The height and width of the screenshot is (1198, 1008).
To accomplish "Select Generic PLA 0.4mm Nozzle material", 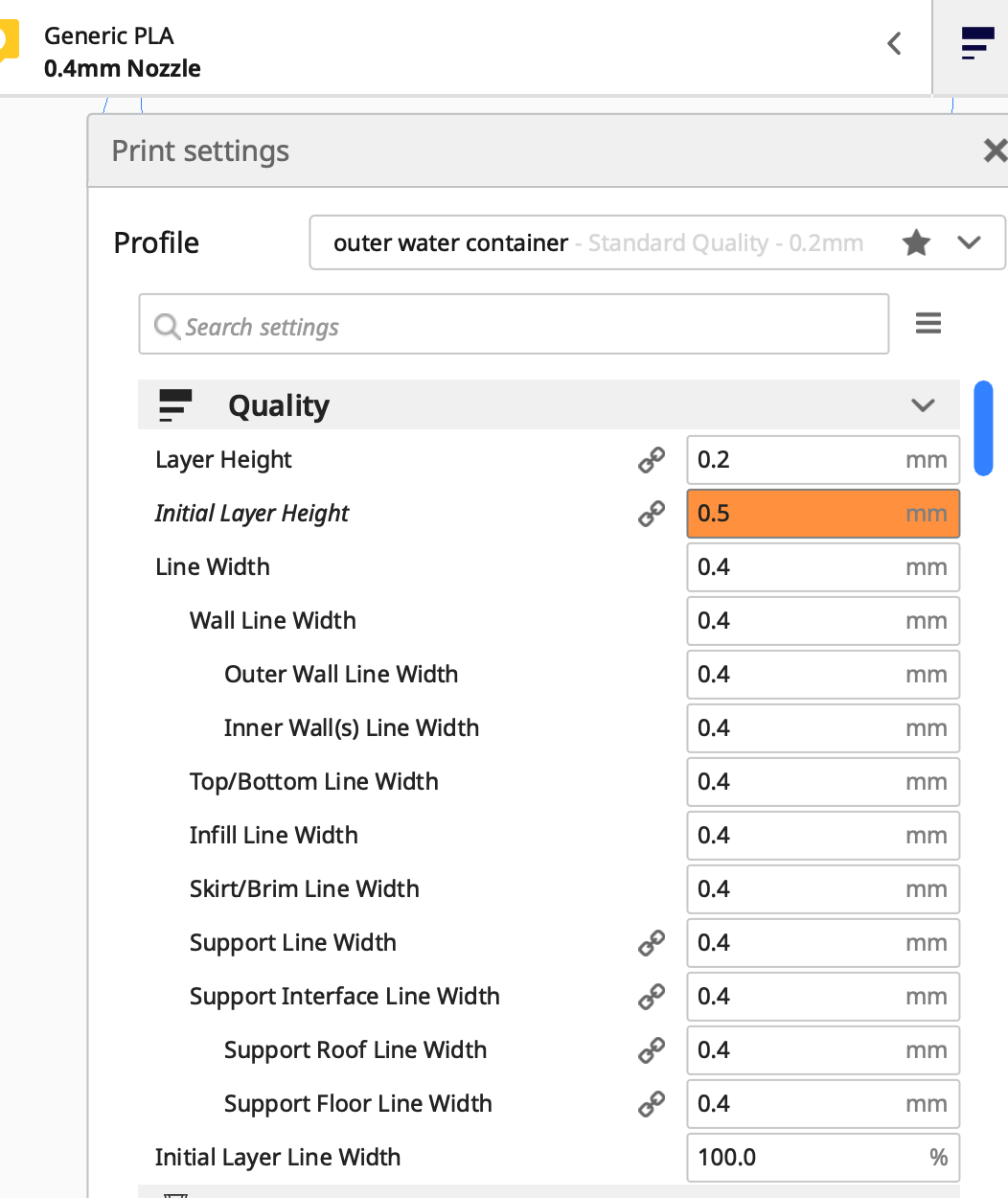I will 123,52.
